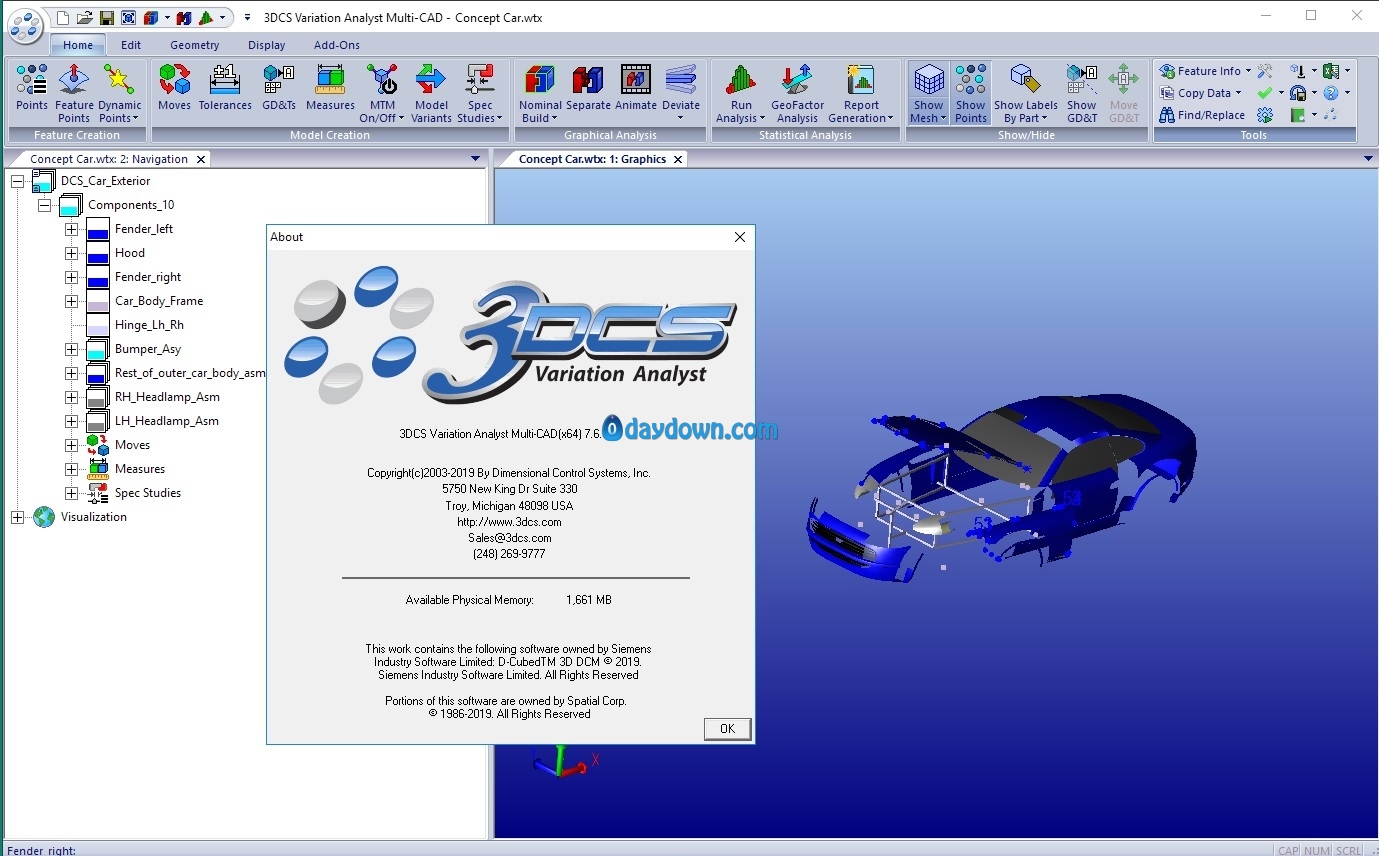
Task: Select the Concept Car.wtx Navigation tab
Action: [109, 159]
